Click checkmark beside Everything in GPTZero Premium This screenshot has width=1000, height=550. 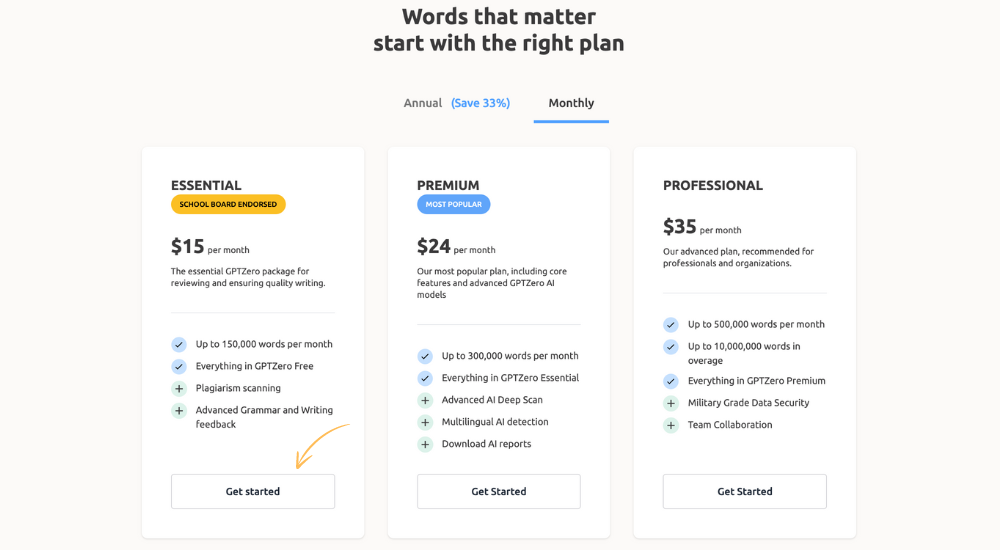671,381
